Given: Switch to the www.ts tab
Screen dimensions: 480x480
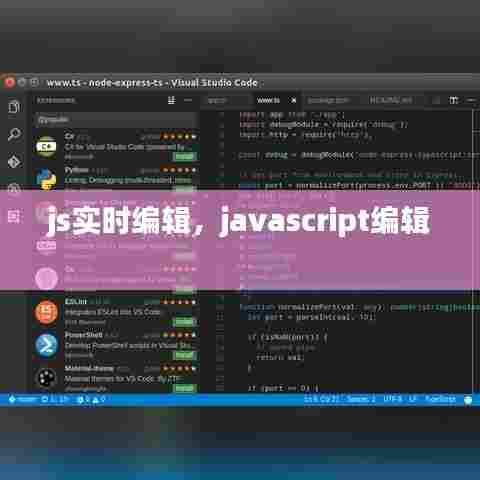Looking at the screenshot, I should pyautogui.click(x=268, y=100).
